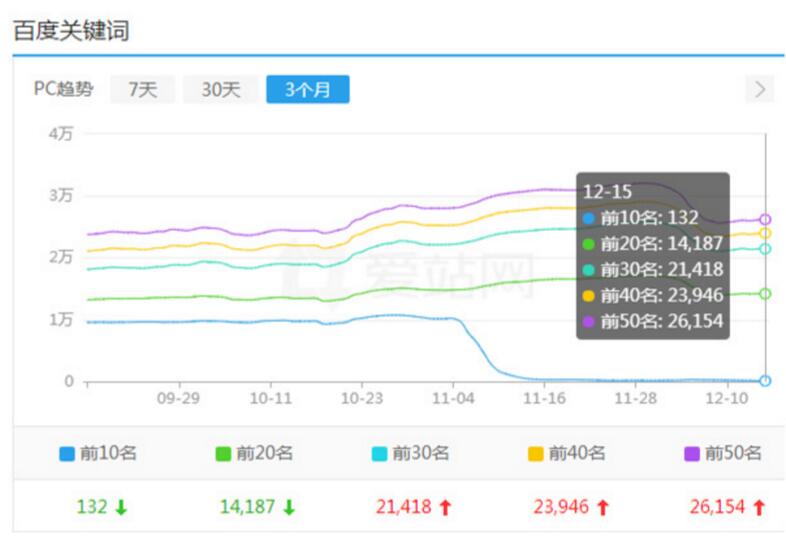This screenshot has width=786, height=537.
Task: Toggle the 前10名 legend series
Action: tap(98, 453)
